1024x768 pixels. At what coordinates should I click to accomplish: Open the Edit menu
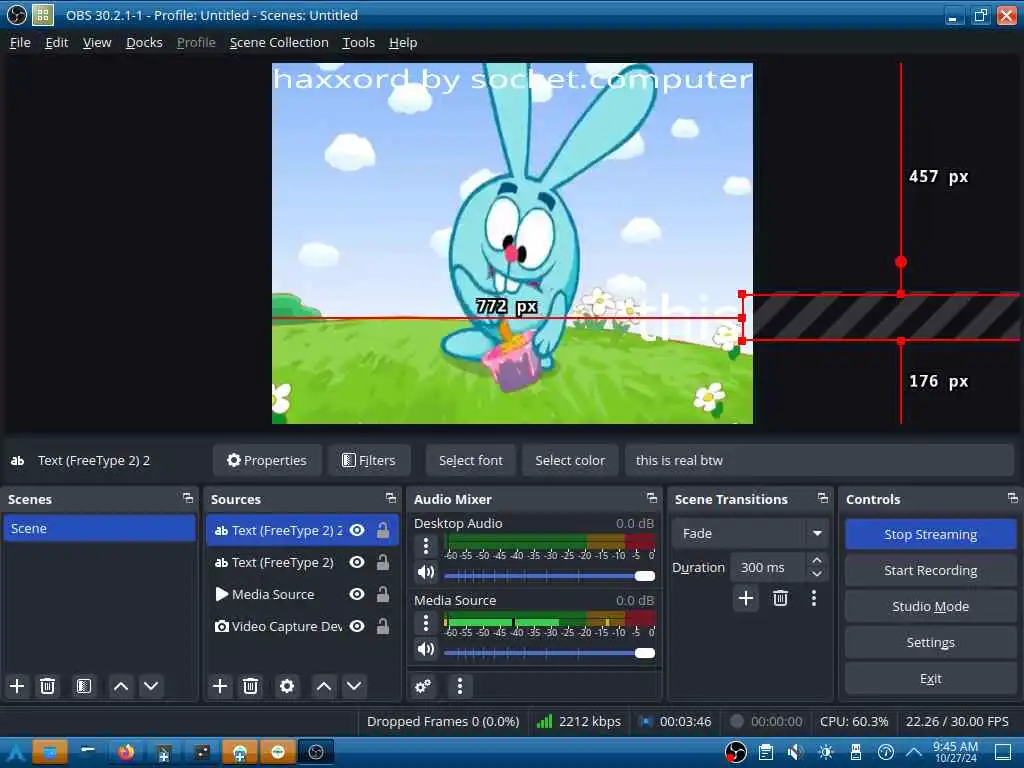(x=57, y=42)
